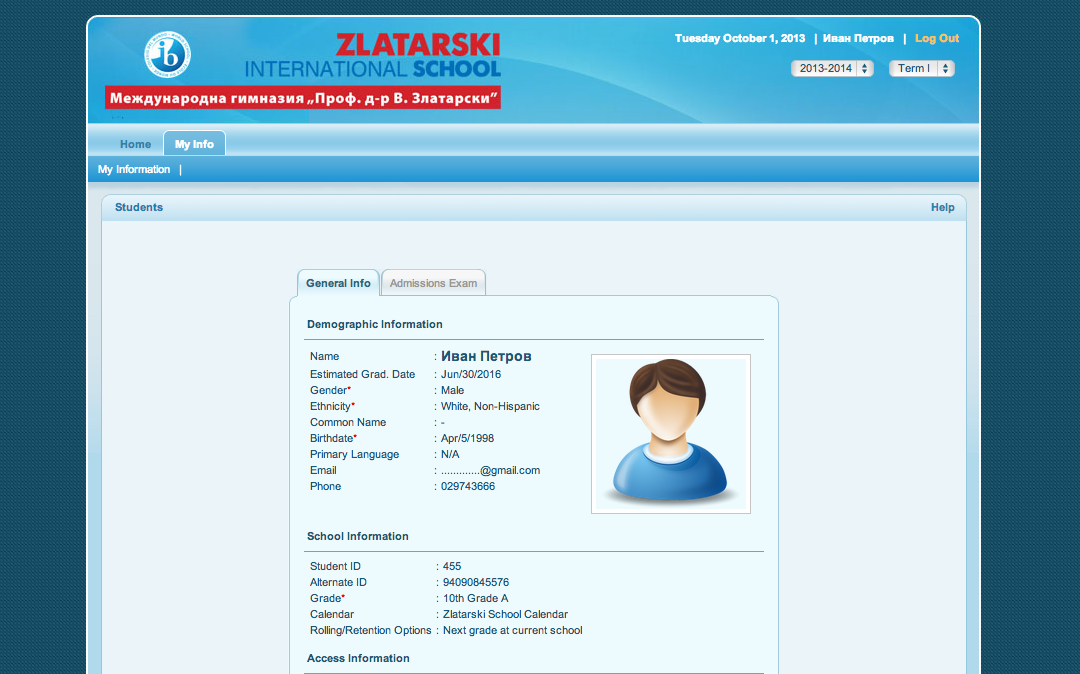Image resolution: width=1080 pixels, height=674 pixels.
Task: Click the Student ID value 455
Action: point(452,566)
